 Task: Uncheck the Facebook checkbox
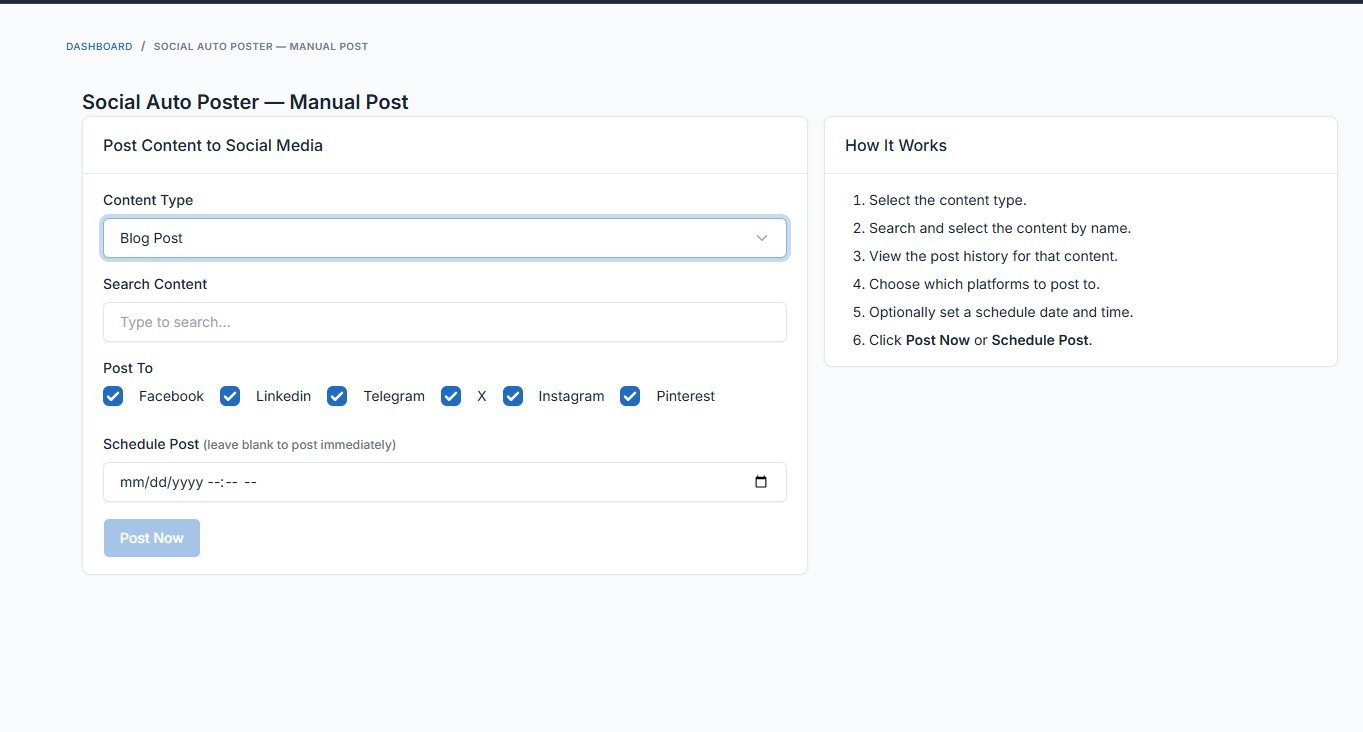pos(113,396)
